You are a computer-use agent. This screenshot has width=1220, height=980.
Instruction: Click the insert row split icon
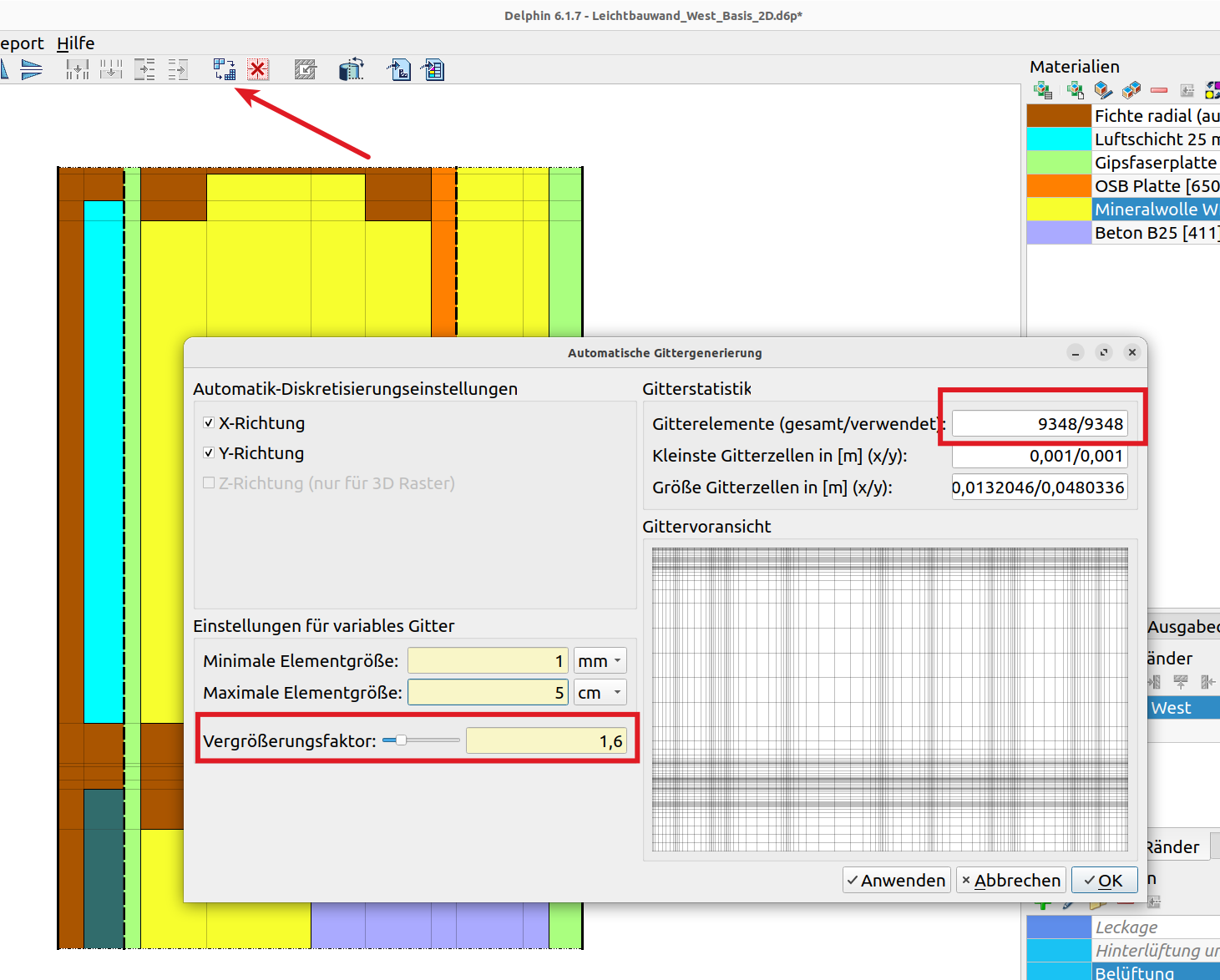[x=111, y=70]
